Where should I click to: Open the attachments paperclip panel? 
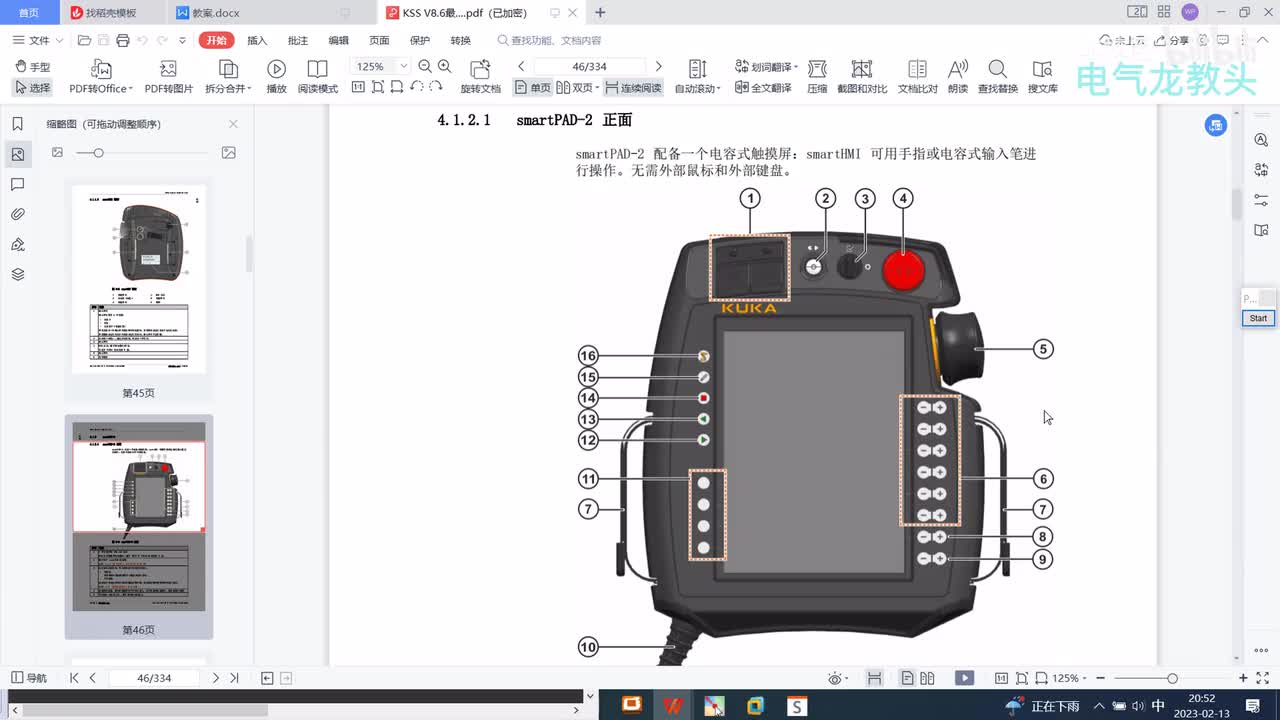point(17,214)
